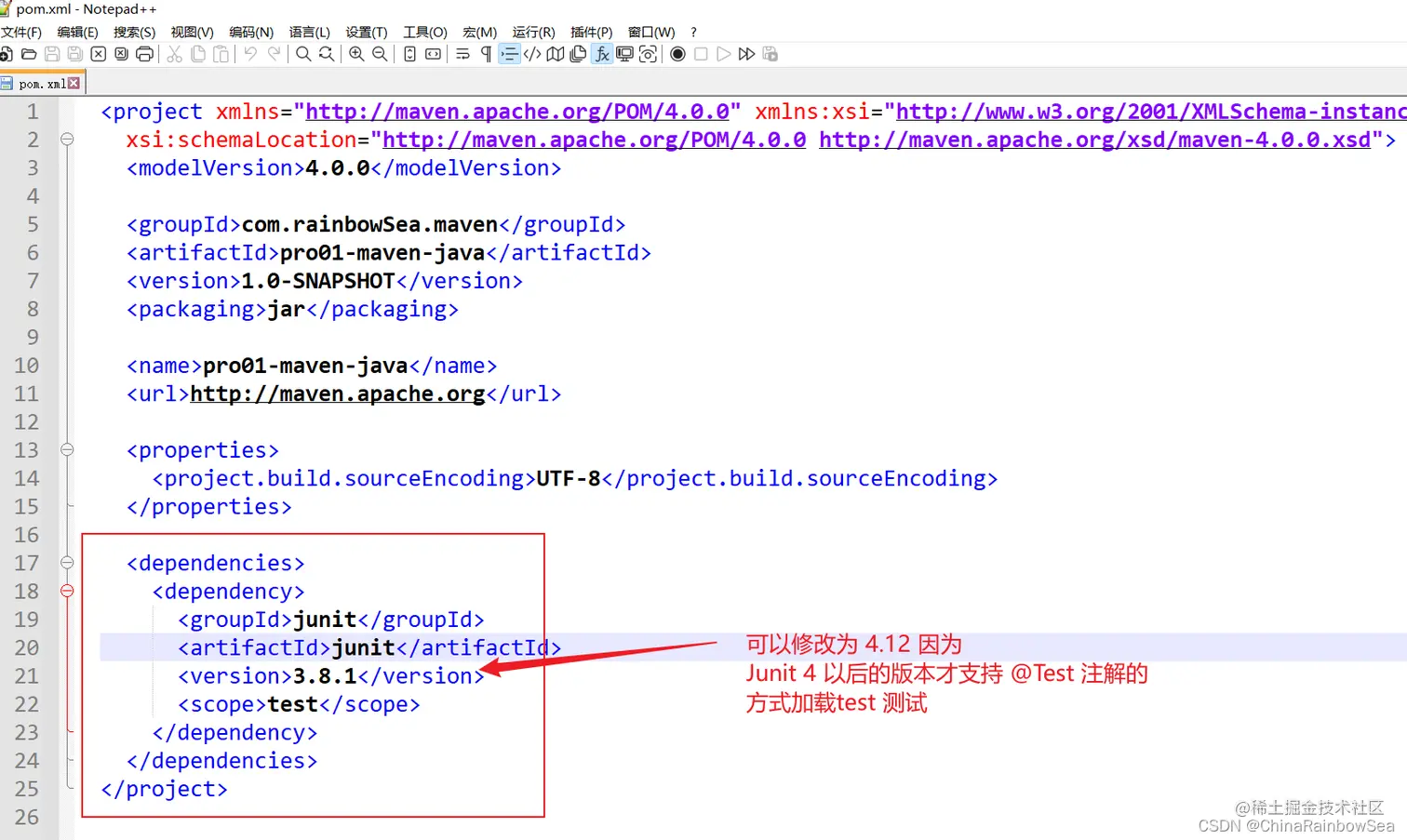Click the Print icon
Screen dimensions: 1407x840
144,54
